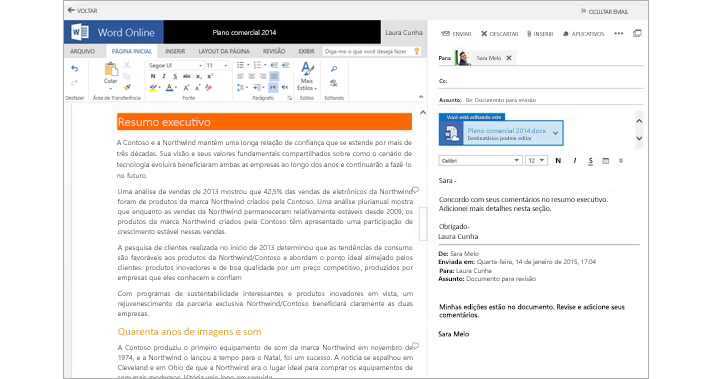Toggle bold (N) in Word ribbon

click(x=153, y=76)
